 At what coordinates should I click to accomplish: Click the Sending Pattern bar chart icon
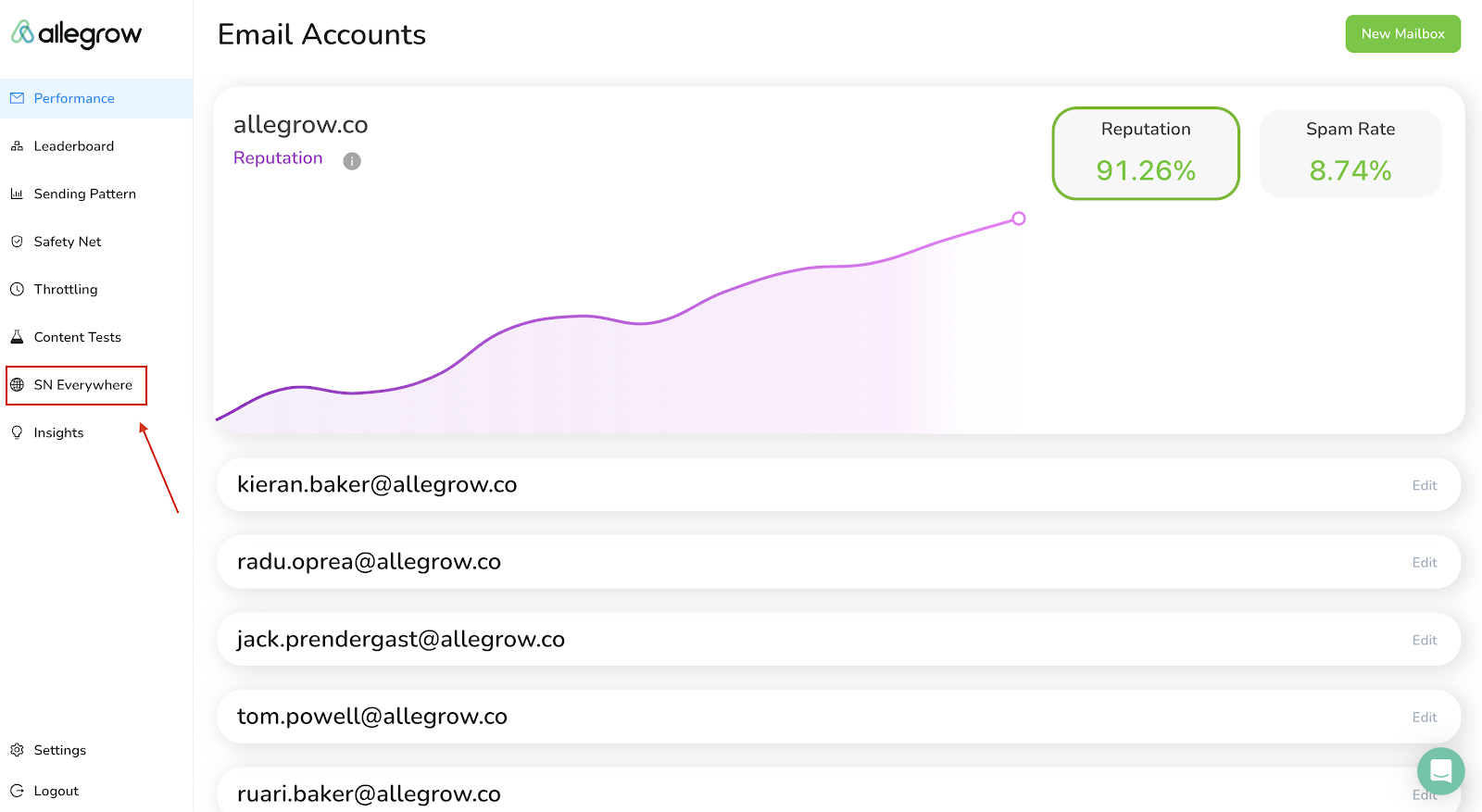pos(17,194)
